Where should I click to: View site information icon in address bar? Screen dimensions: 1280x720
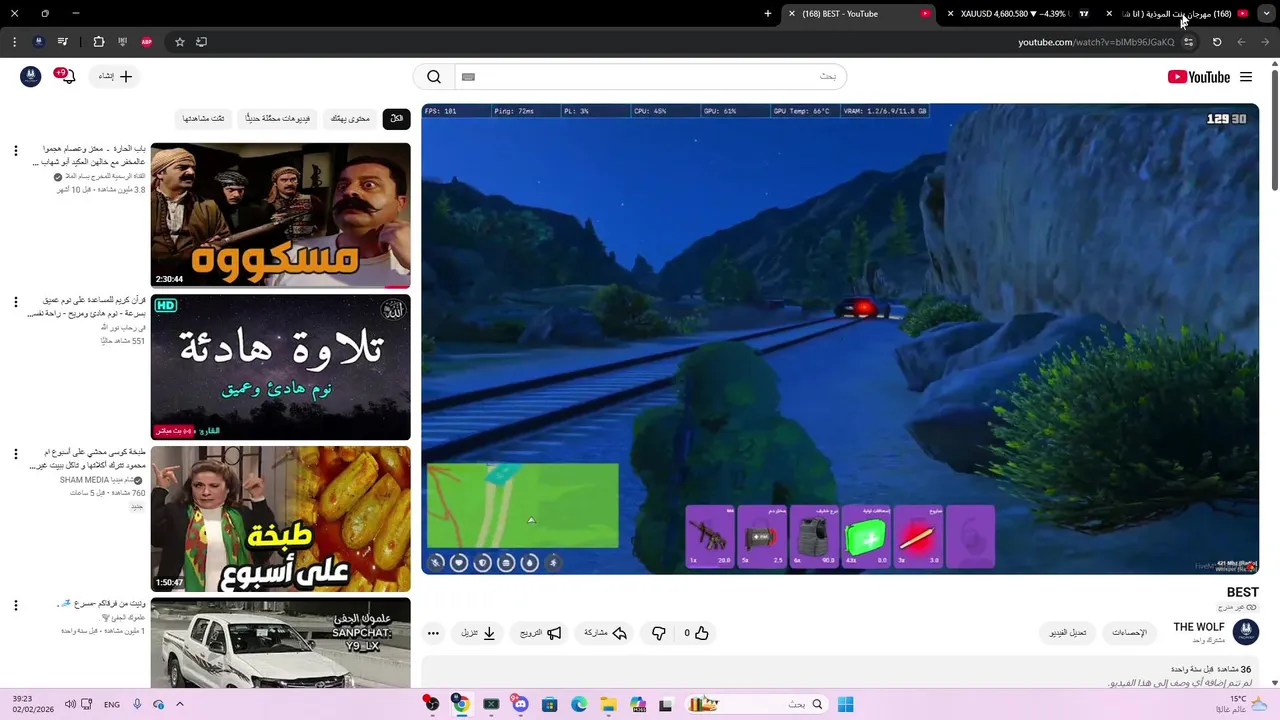pos(1188,42)
